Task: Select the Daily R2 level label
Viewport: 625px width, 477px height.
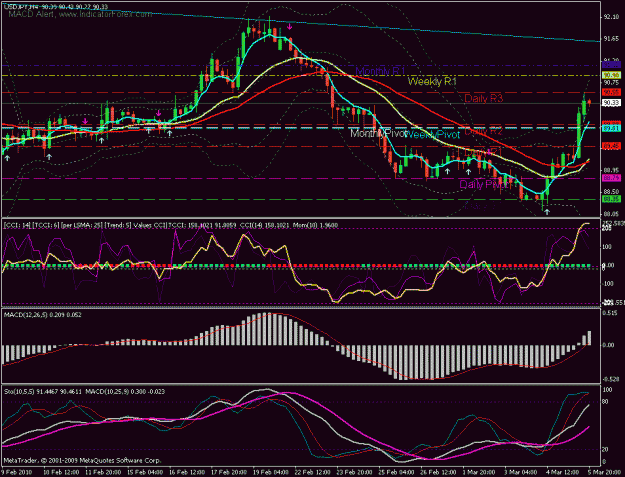Action: [483, 131]
